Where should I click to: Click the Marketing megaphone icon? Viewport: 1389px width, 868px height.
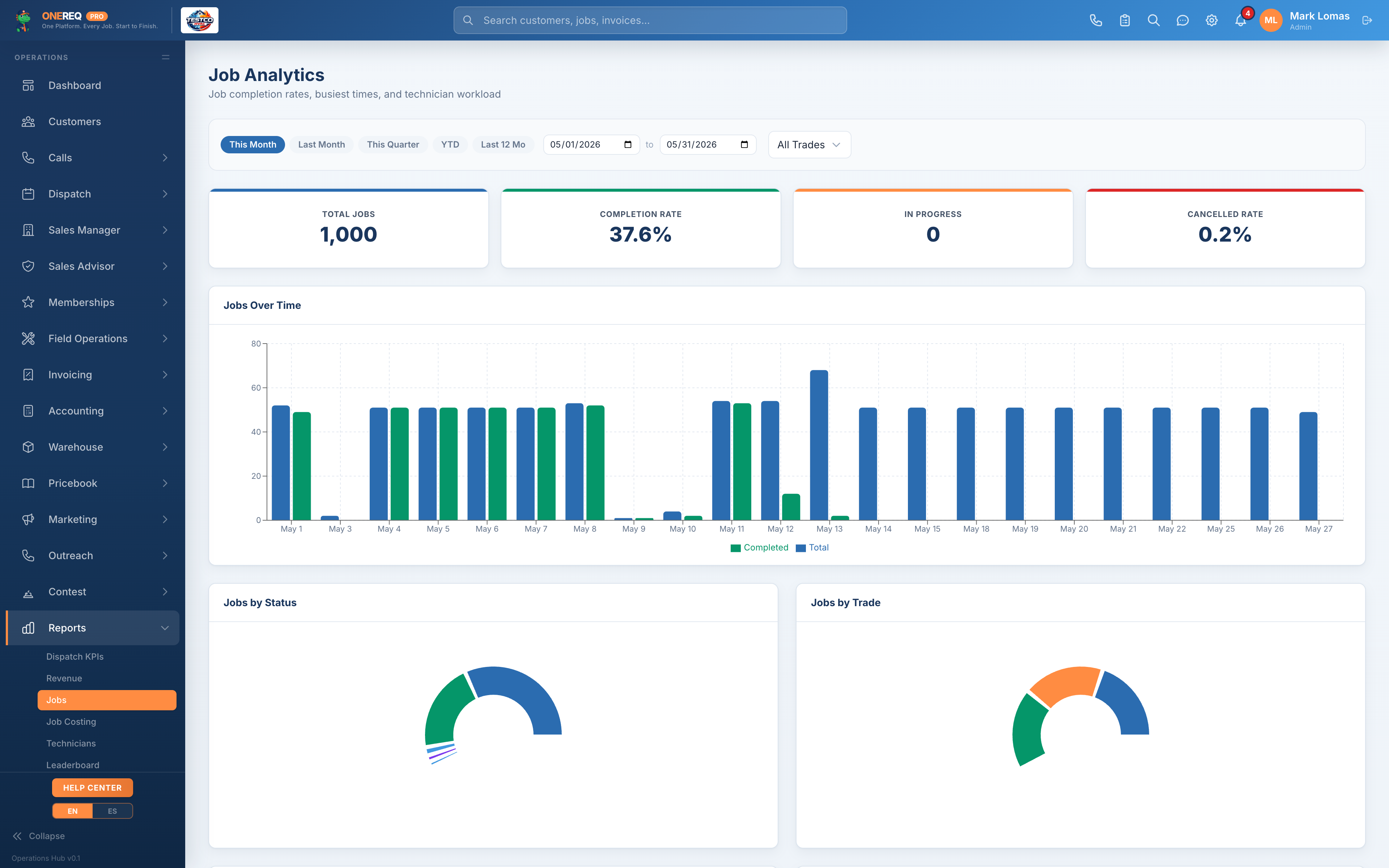(28, 520)
